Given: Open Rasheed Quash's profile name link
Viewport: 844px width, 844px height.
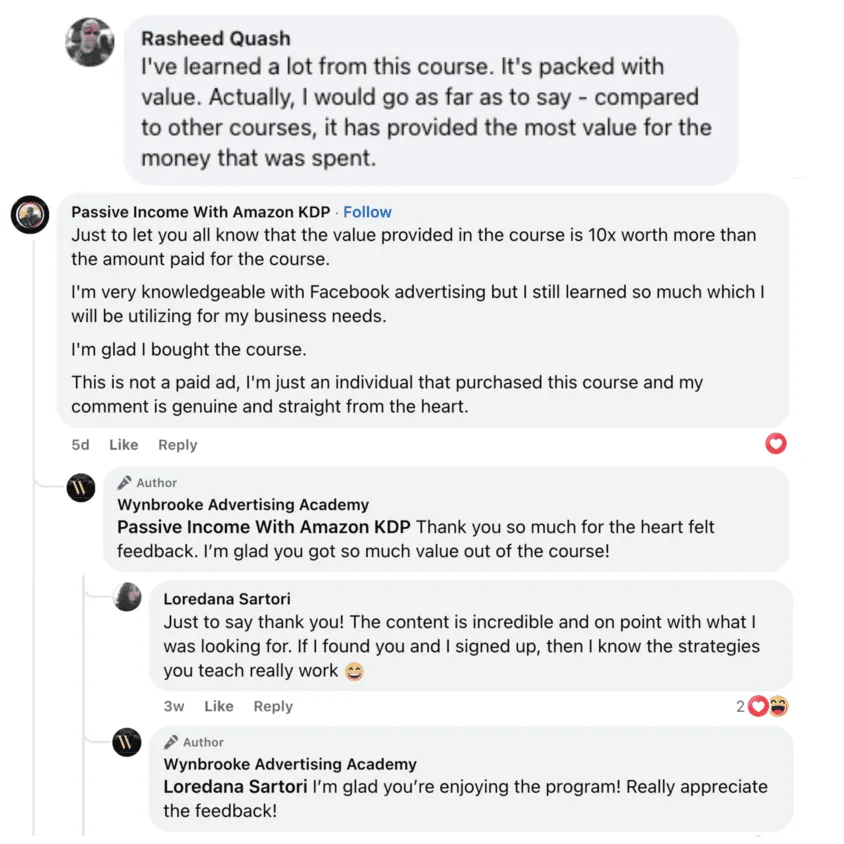Looking at the screenshot, I should tap(215, 38).
